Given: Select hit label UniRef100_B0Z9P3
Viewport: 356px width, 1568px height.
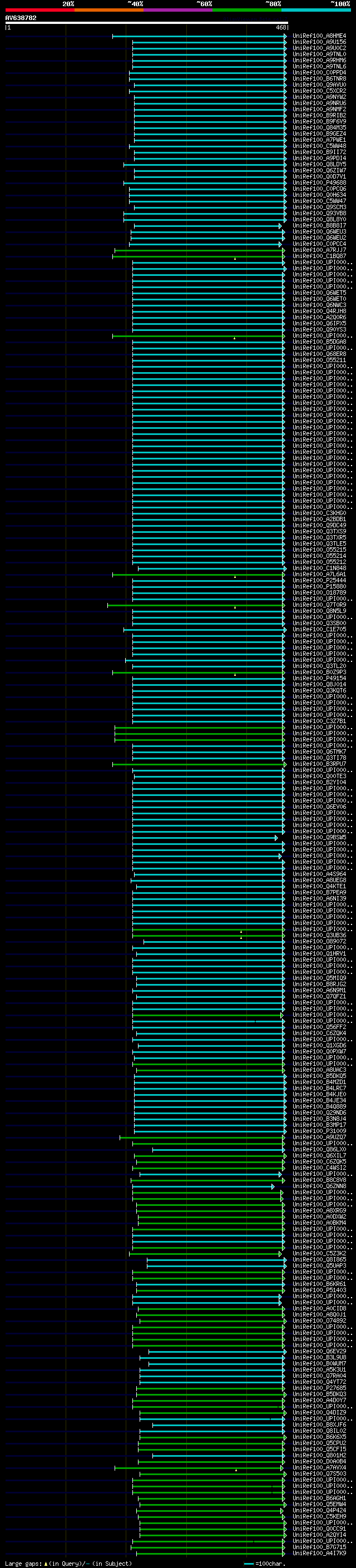Looking at the screenshot, I should tap(319, 672).
